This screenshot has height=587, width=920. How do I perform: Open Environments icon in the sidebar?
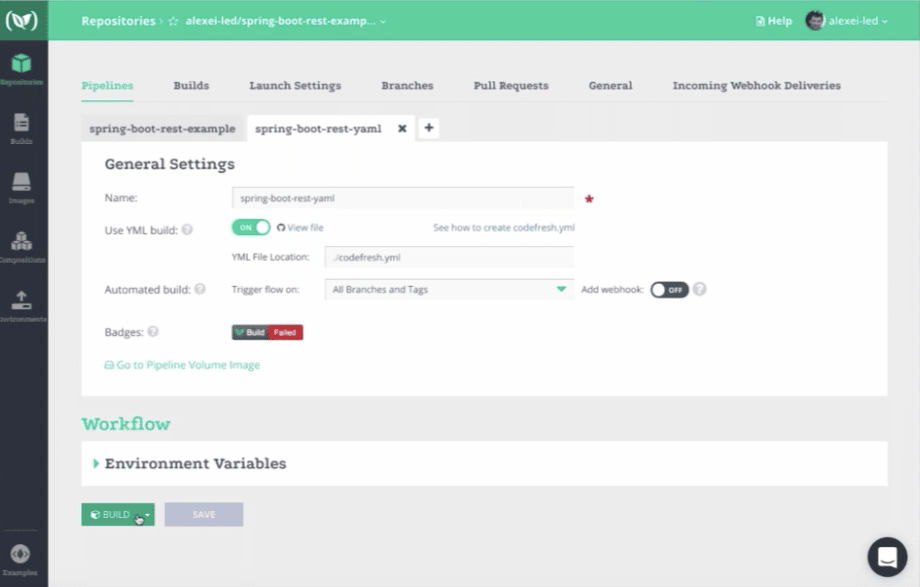coord(22,304)
